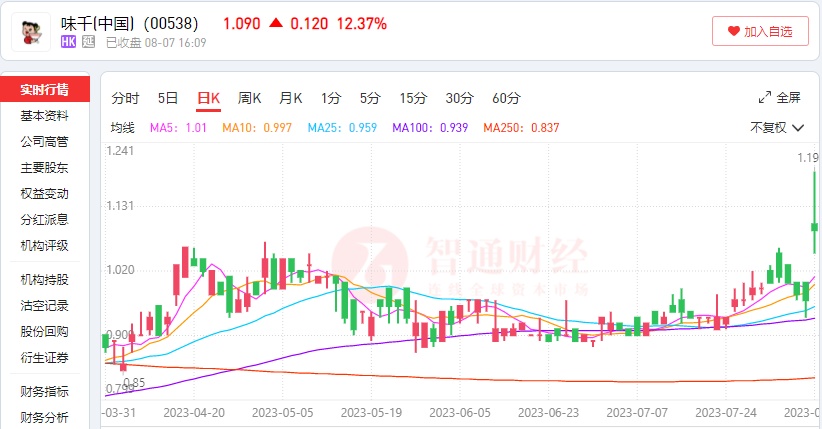The height and width of the screenshot is (429, 822).
Task: Switch to 60分 chart tab
Action: (x=506, y=98)
